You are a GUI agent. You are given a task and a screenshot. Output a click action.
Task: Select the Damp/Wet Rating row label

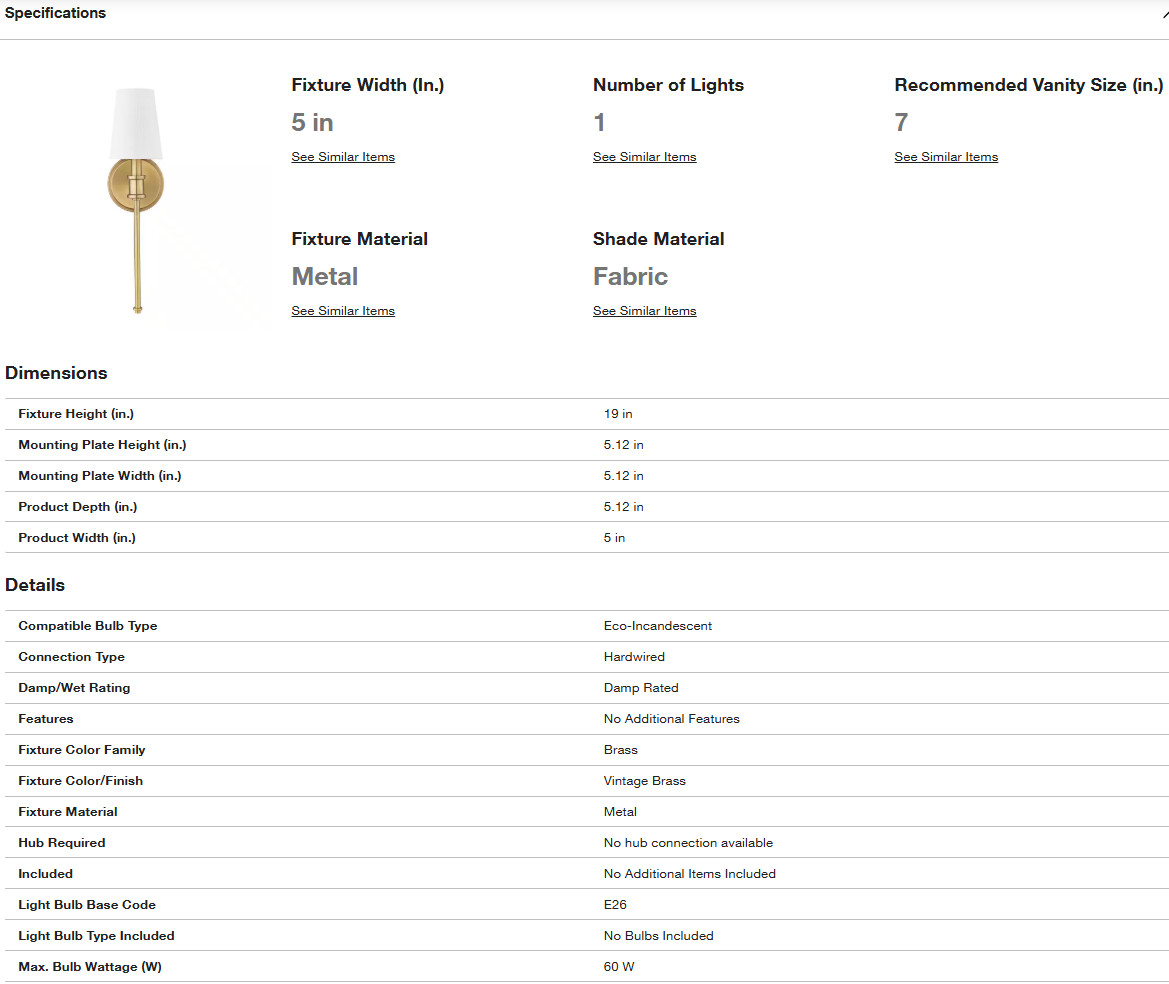(74, 688)
